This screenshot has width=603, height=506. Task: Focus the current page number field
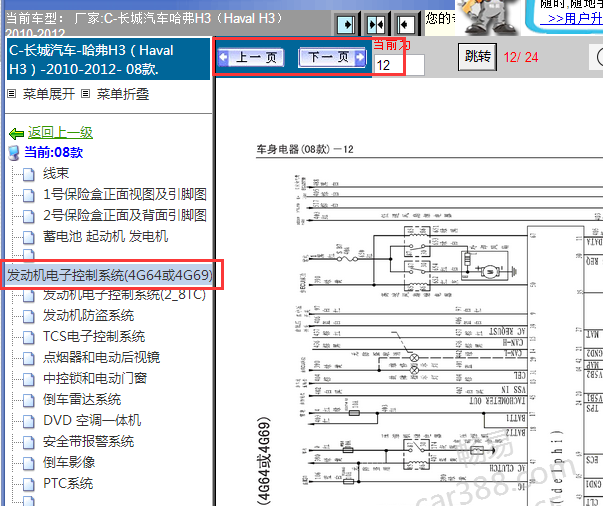click(x=399, y=65)
